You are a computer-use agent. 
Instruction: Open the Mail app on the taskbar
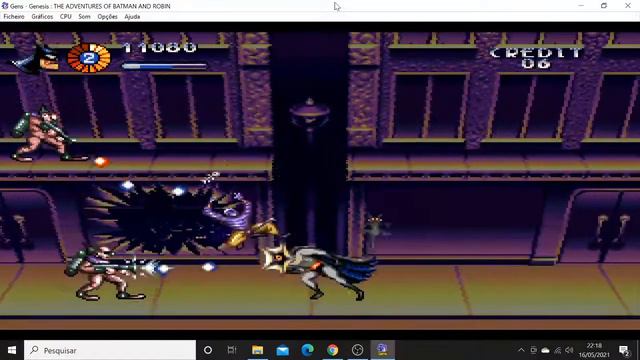click(282, 350)
